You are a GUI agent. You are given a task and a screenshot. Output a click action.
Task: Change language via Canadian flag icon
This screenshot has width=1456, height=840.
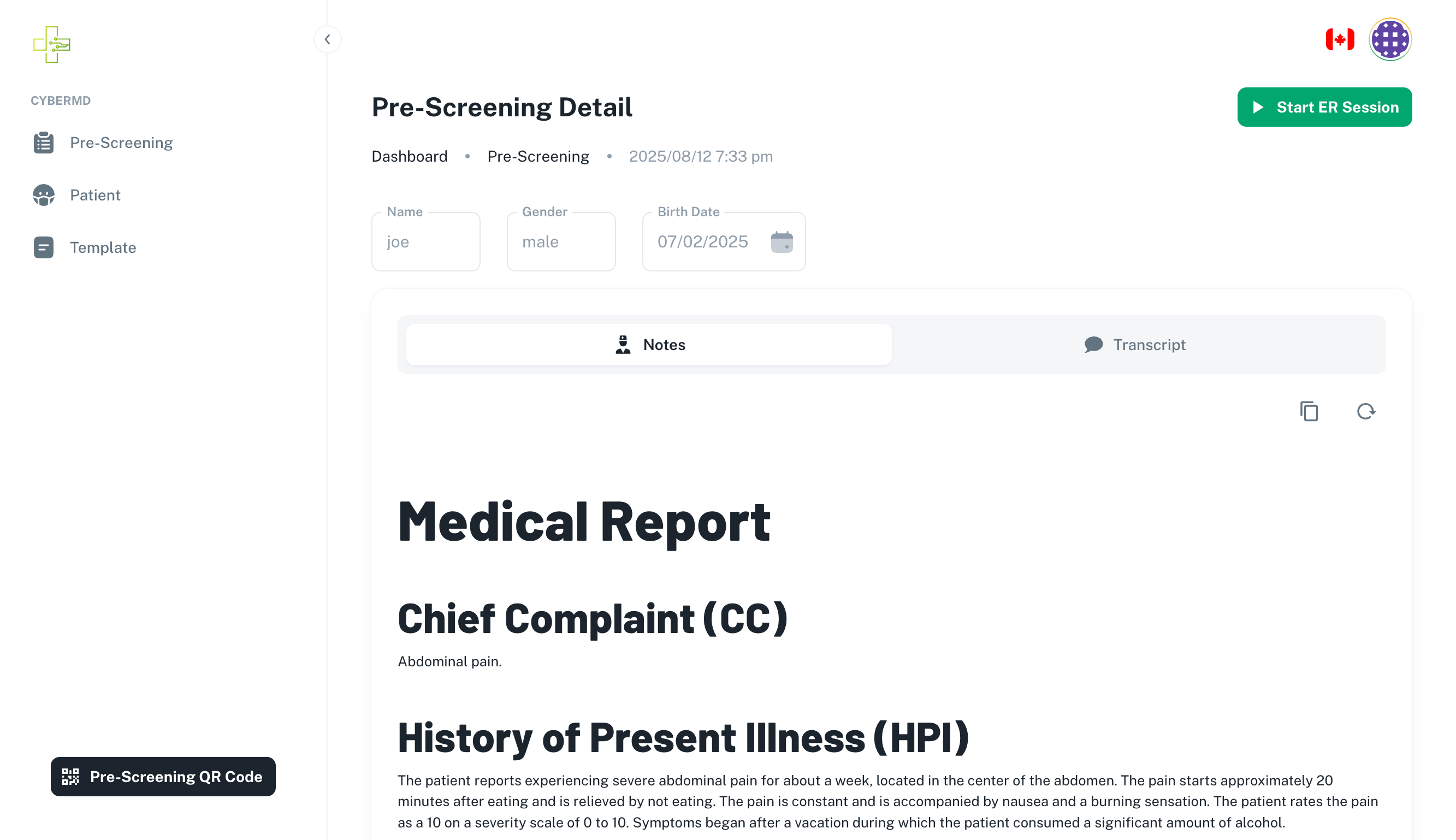(1340, 39)
